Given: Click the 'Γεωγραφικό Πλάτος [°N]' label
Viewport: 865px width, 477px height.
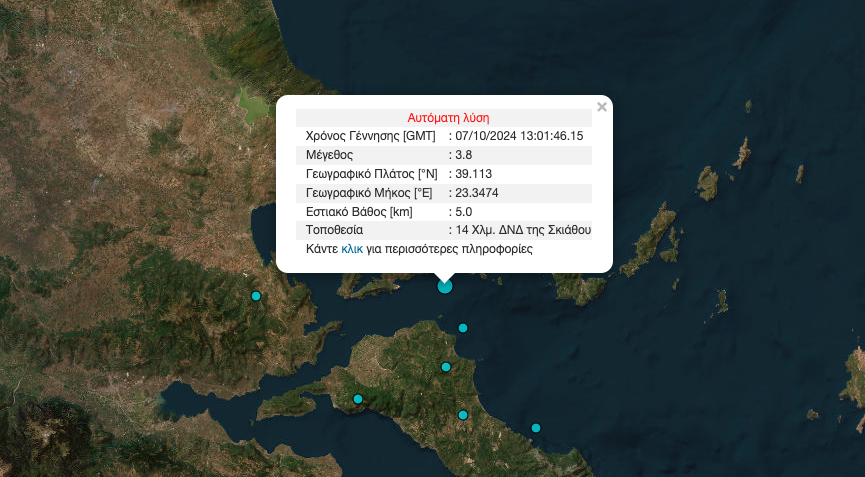Looking at the screenshot, I should tap(371, 174).
